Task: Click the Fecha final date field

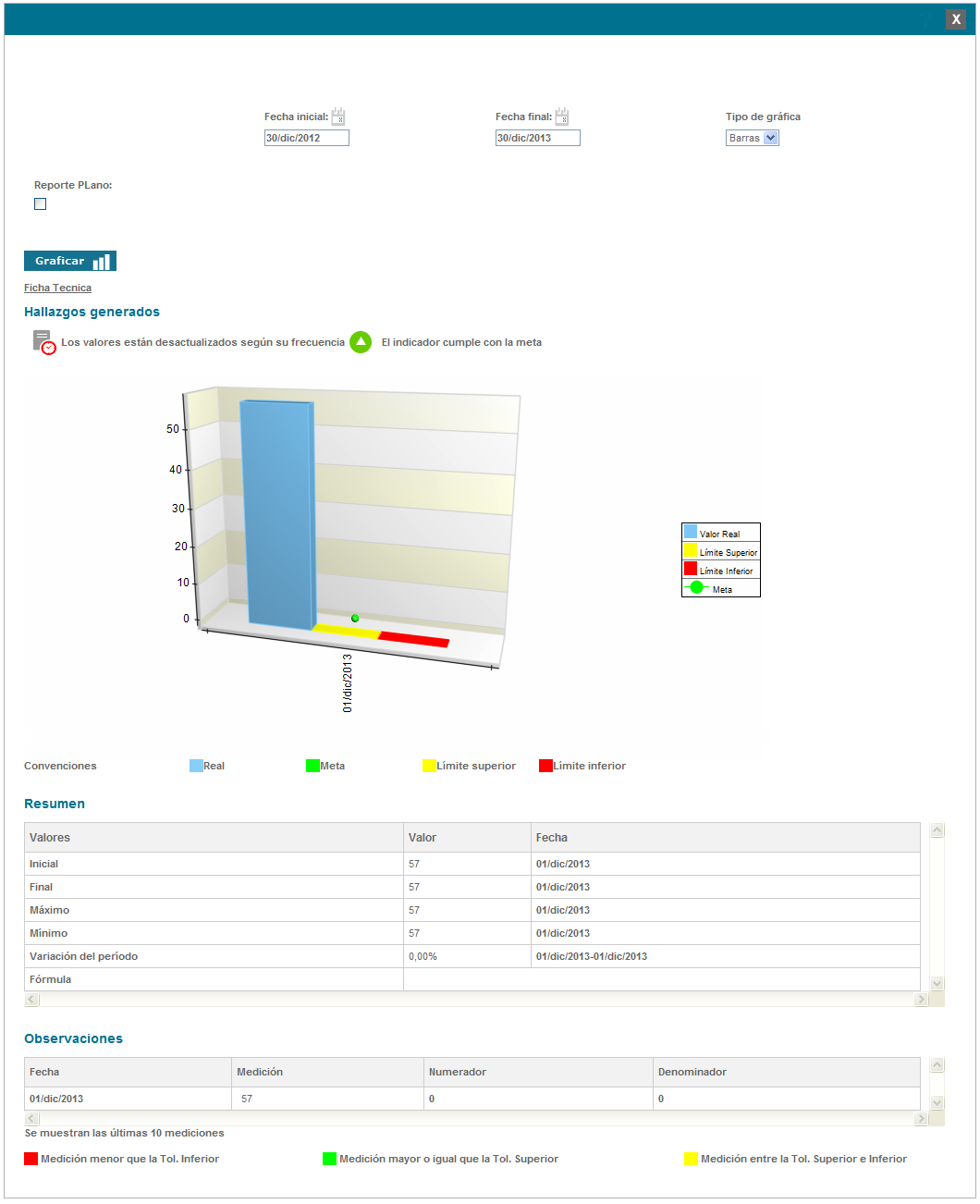Action: click(537, 138)
